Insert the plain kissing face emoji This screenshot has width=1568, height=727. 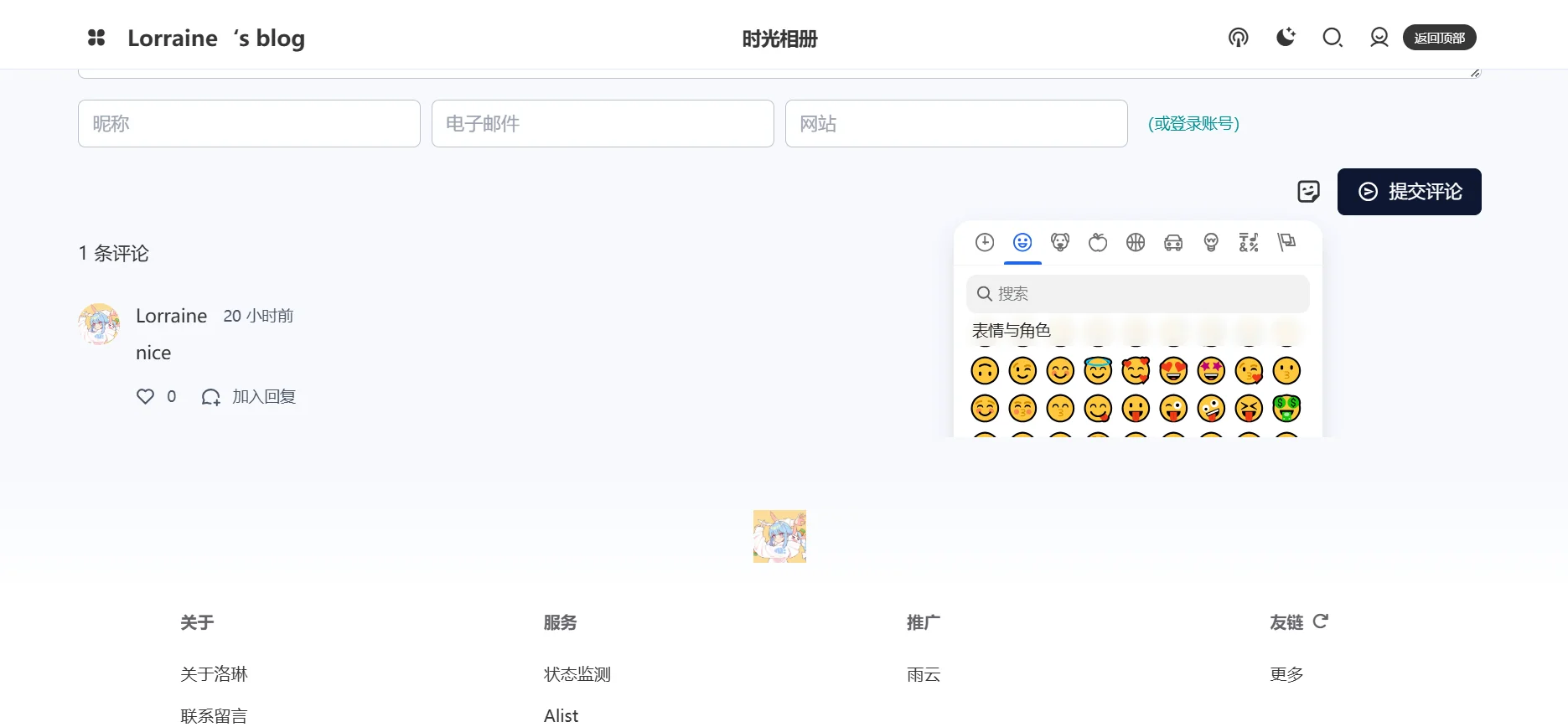coord(1286,370)
